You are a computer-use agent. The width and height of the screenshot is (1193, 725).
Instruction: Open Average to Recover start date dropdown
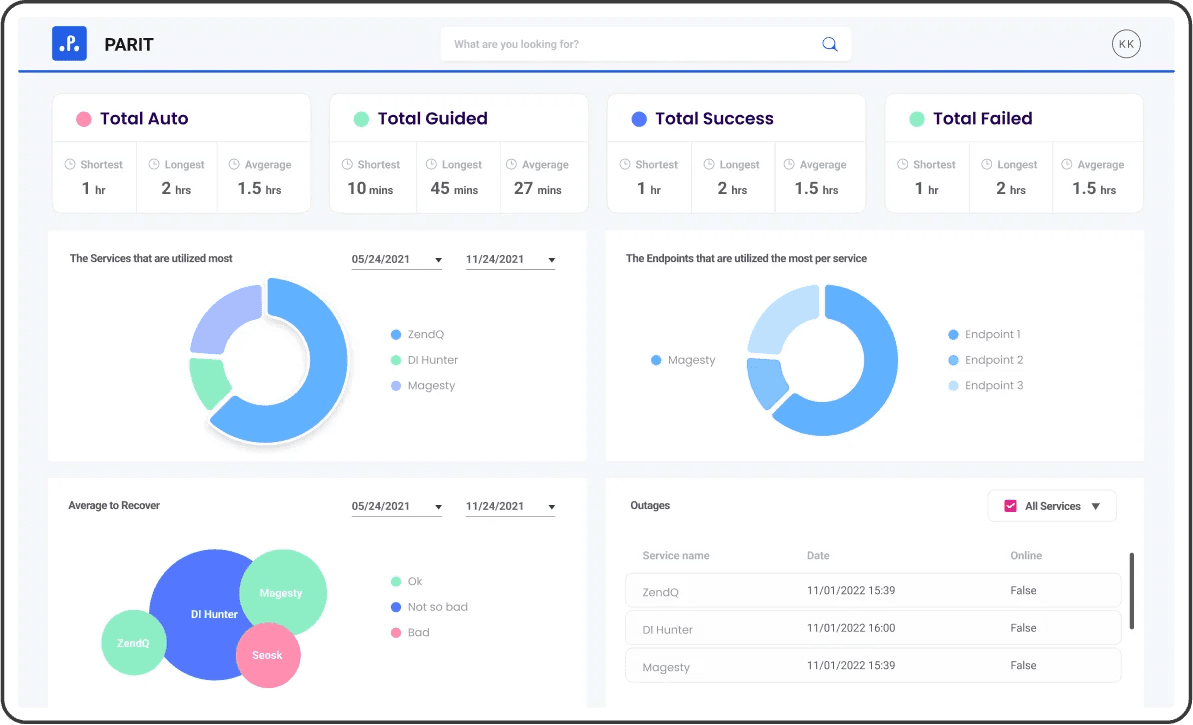396,507
